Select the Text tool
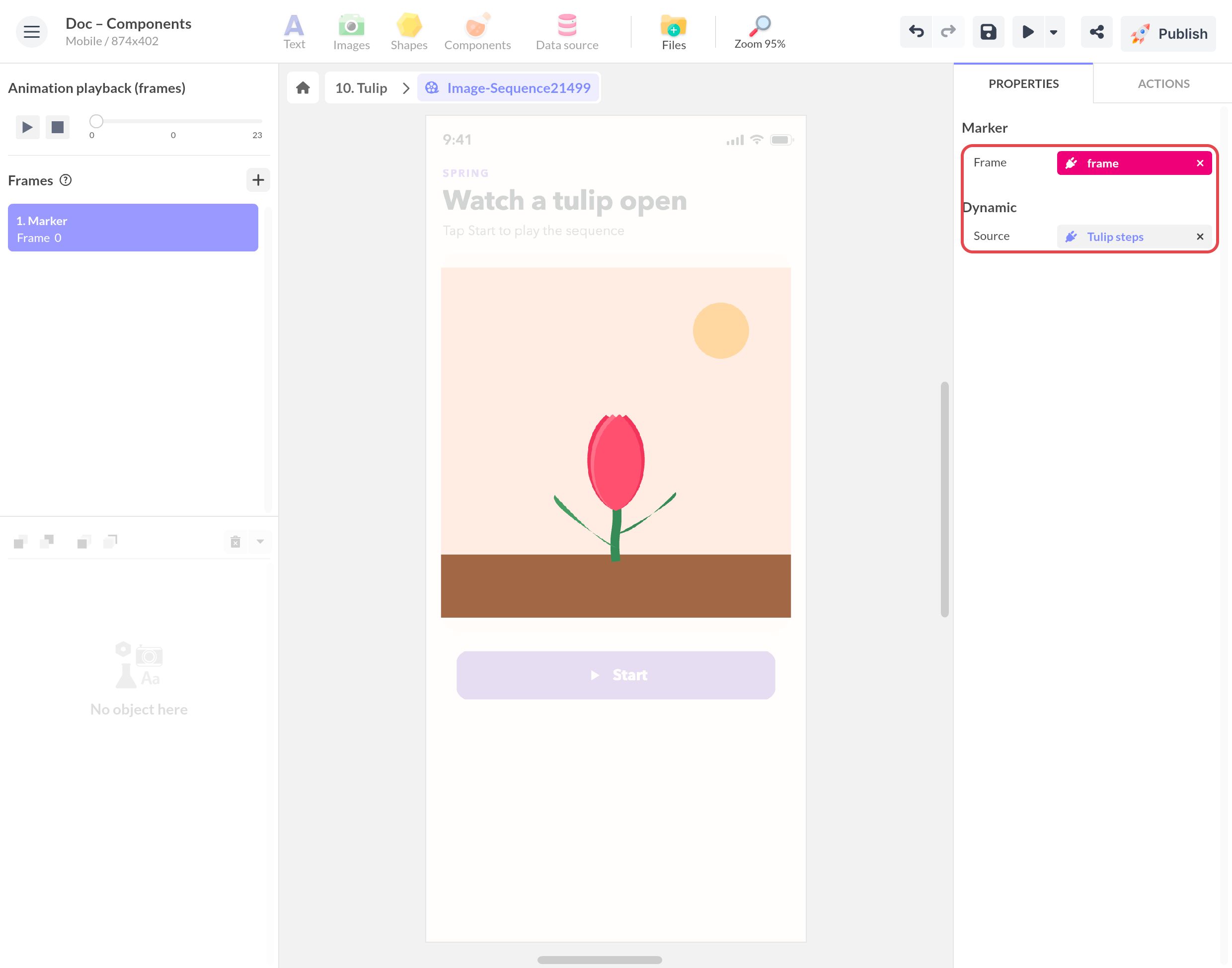The width and height of the screenshot is (1232, 968). click(x=294, y=32)
